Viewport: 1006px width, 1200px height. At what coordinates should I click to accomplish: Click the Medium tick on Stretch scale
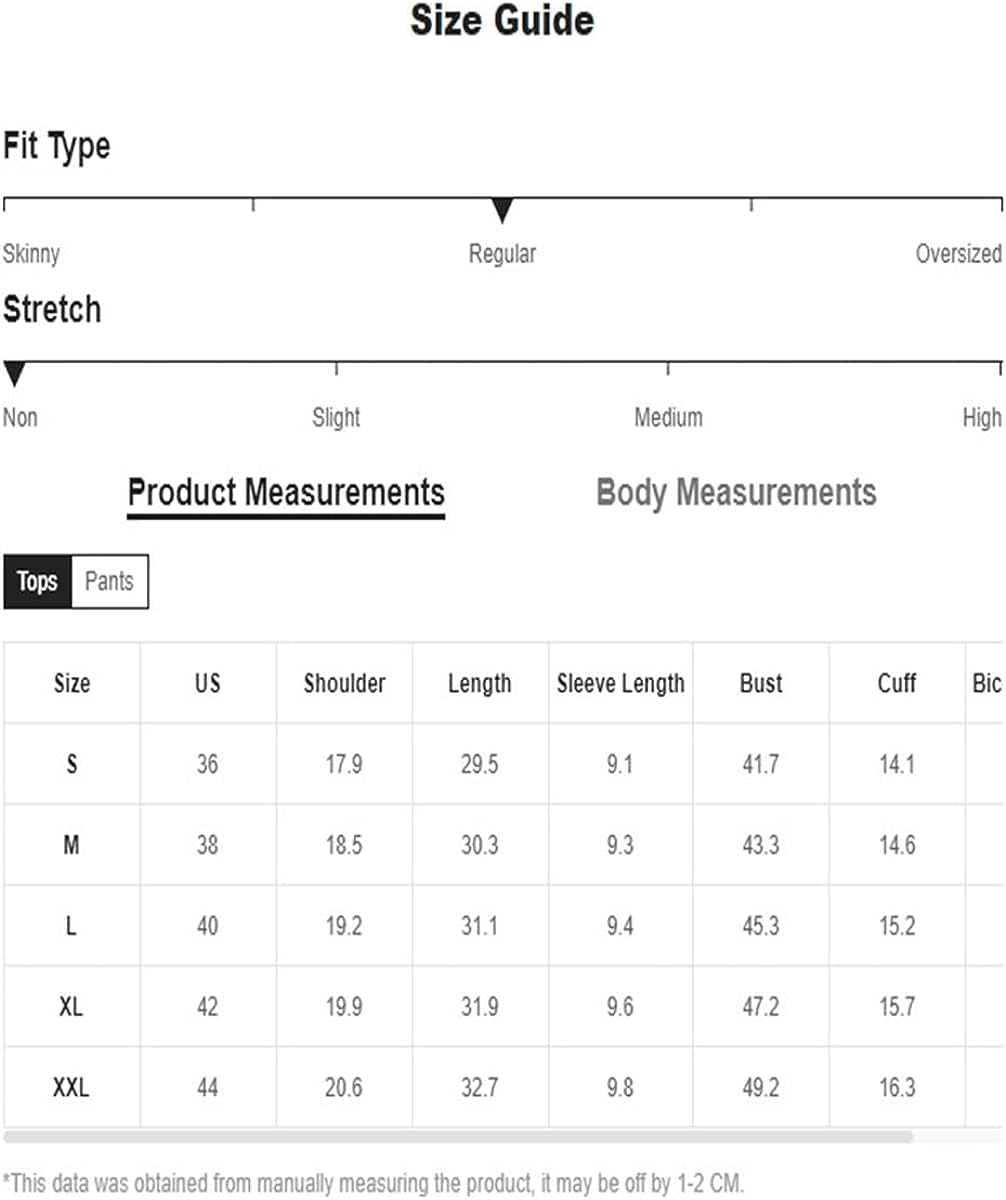click(668, 368)
